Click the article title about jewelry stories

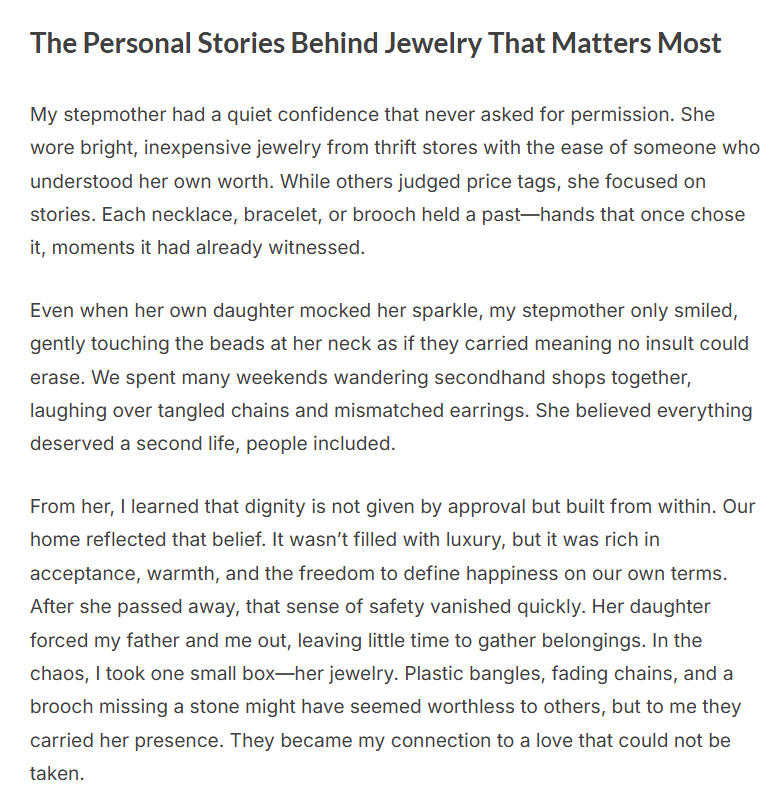tap(375, 44)
